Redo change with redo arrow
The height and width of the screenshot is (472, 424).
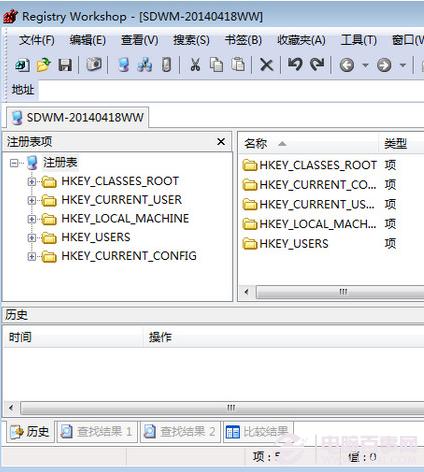click(317, 64)
